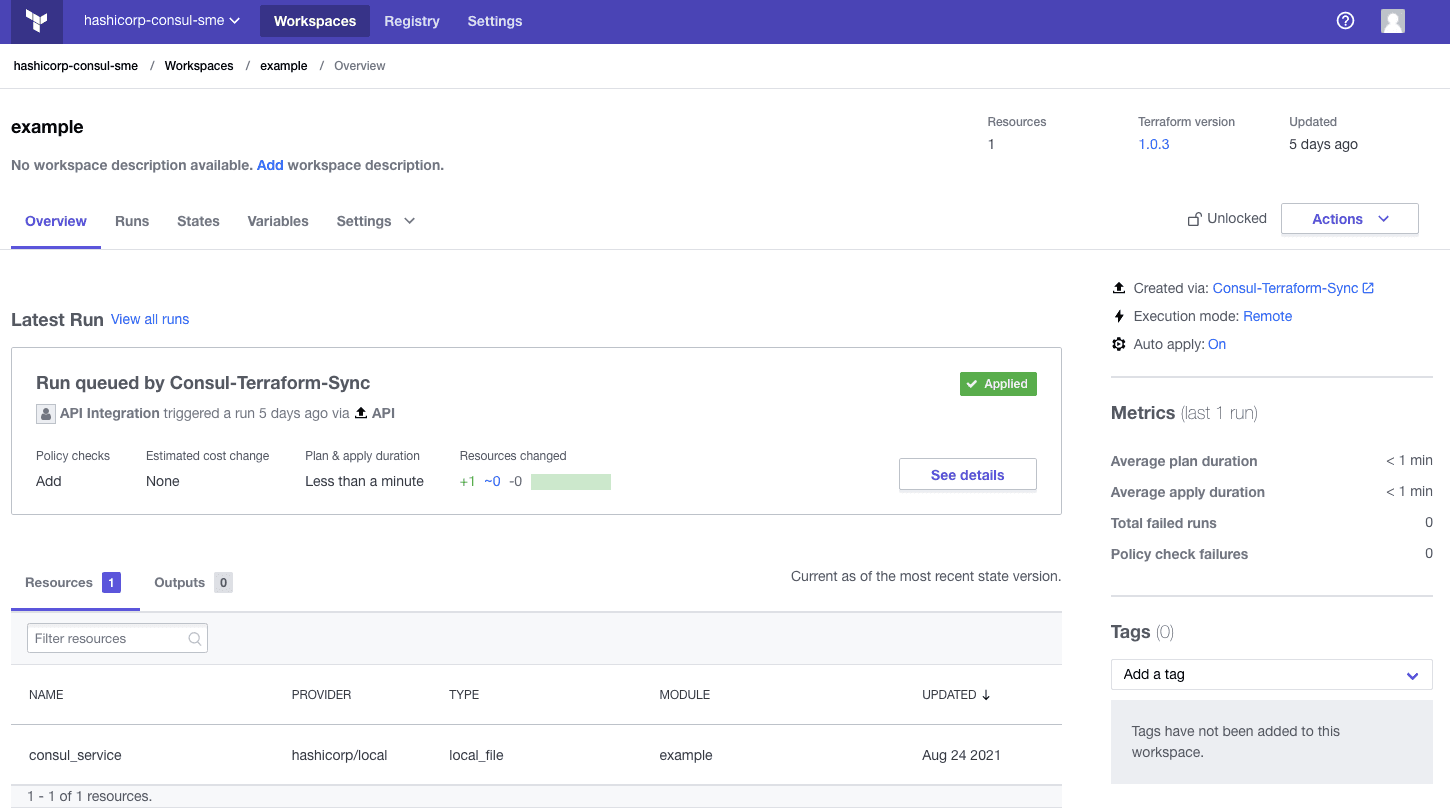Click the UPDATED column sort arrow

tap(986, 695)
